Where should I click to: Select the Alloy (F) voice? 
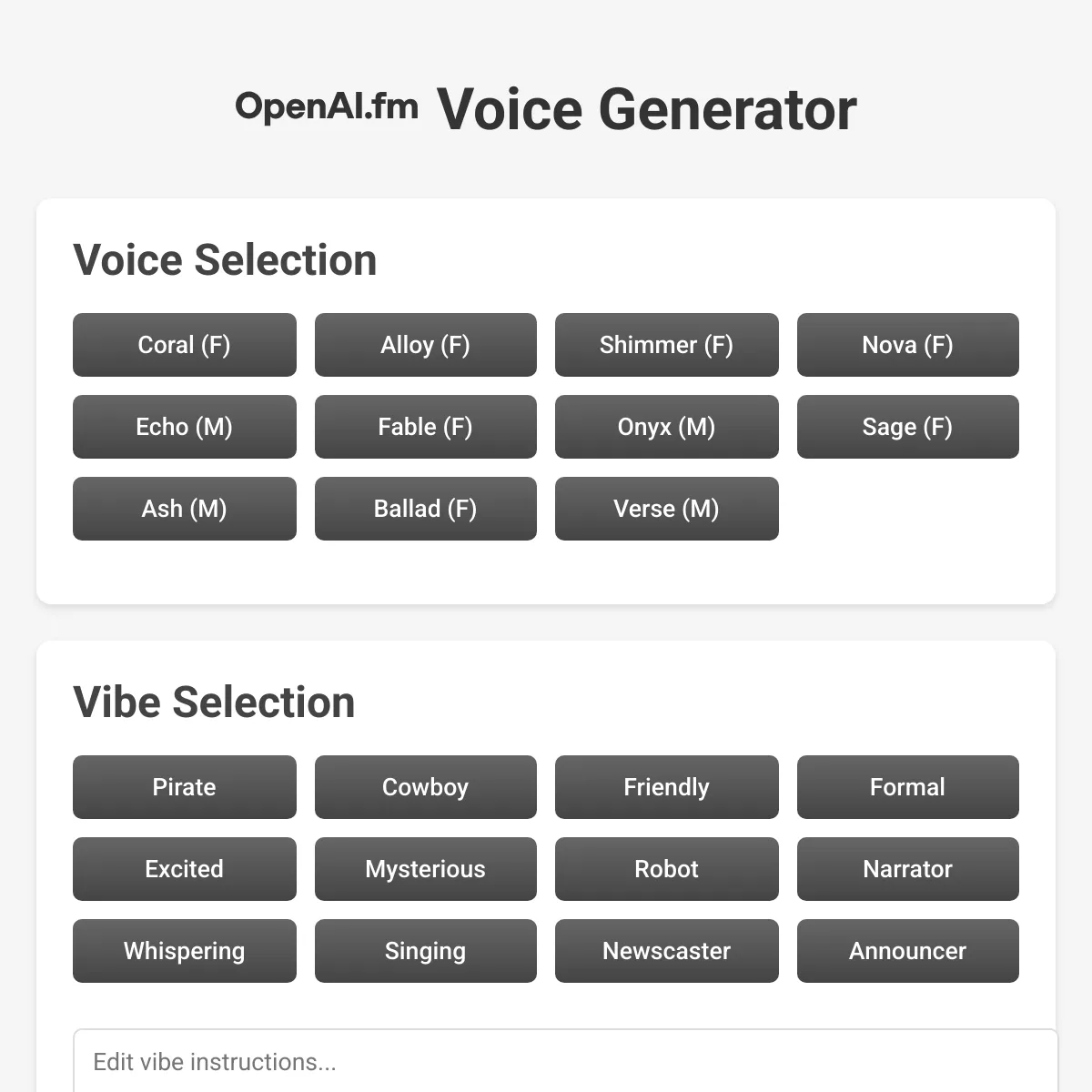tap(425, 345)
